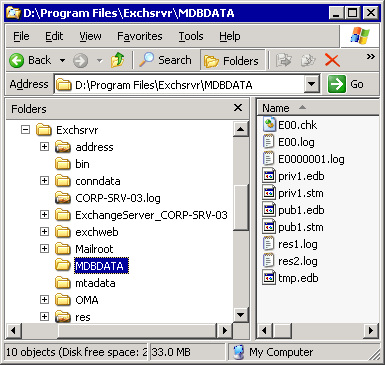Open the Favorites menu

[140, 36]
